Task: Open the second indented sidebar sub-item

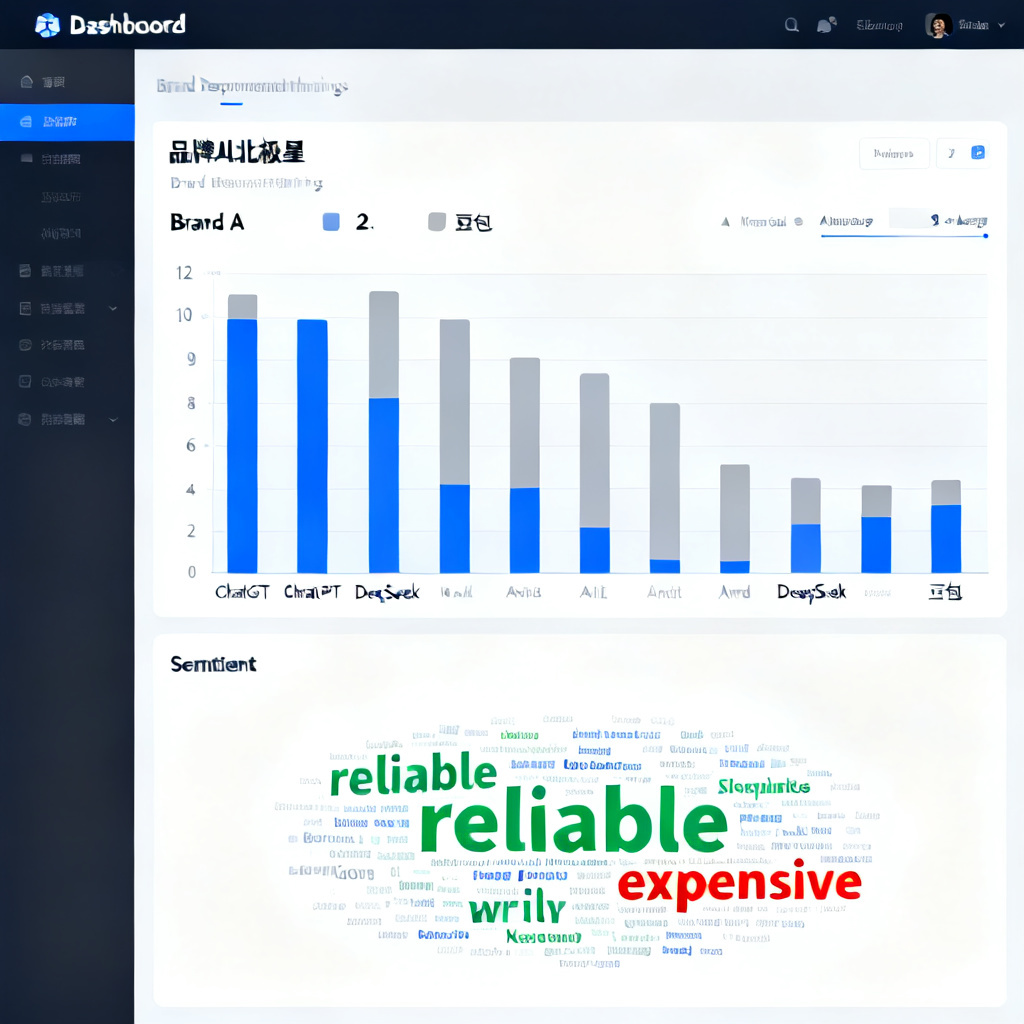Action: [x=61, y=233]
